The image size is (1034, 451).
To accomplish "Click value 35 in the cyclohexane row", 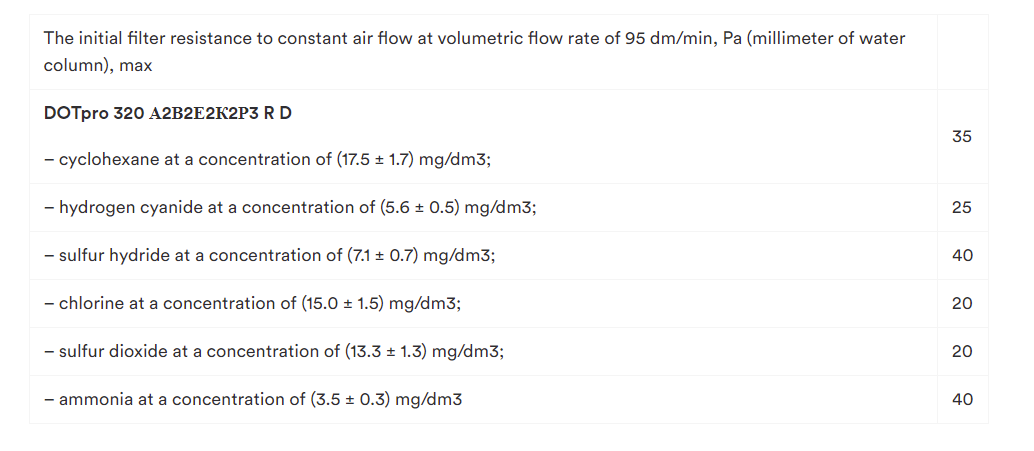I will click(x=962, y=136).
